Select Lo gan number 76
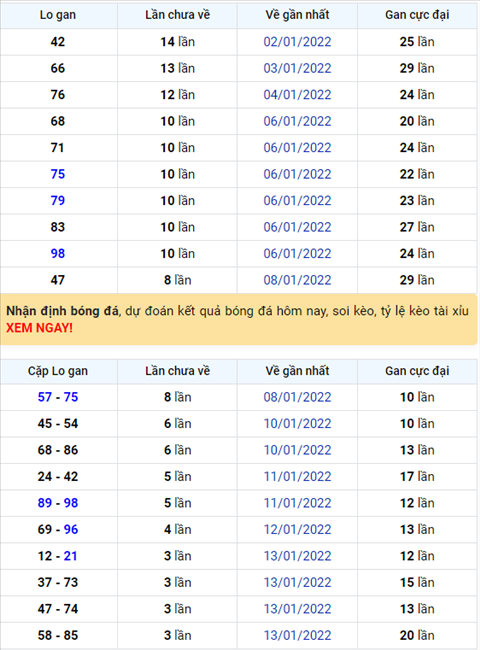 click(x=58, y=95)
